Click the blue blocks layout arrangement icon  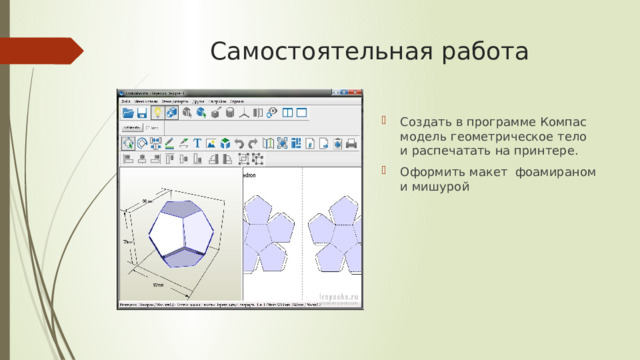click(296, 144)
